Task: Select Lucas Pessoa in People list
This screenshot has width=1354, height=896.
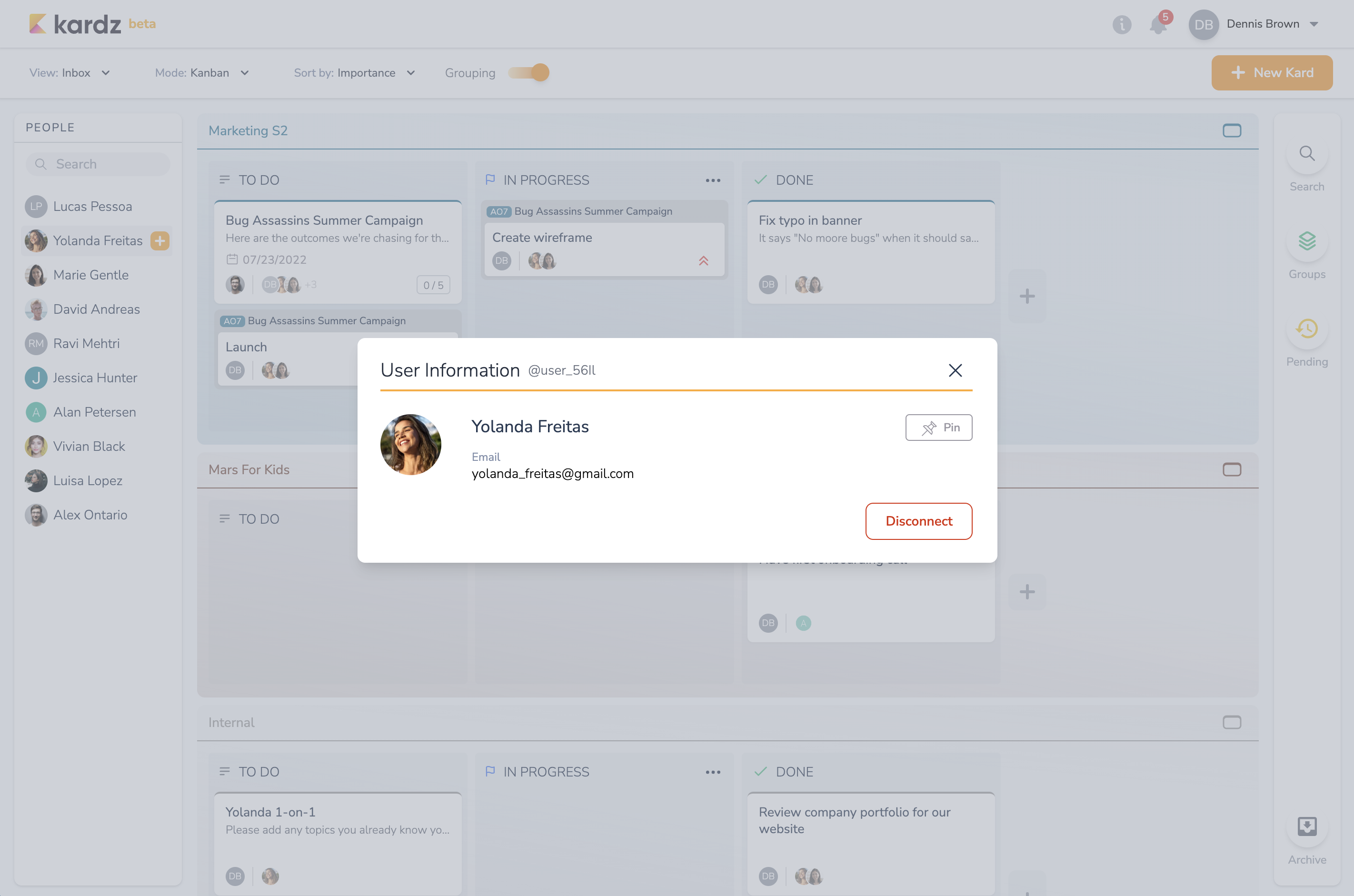Action: (97, 206)
